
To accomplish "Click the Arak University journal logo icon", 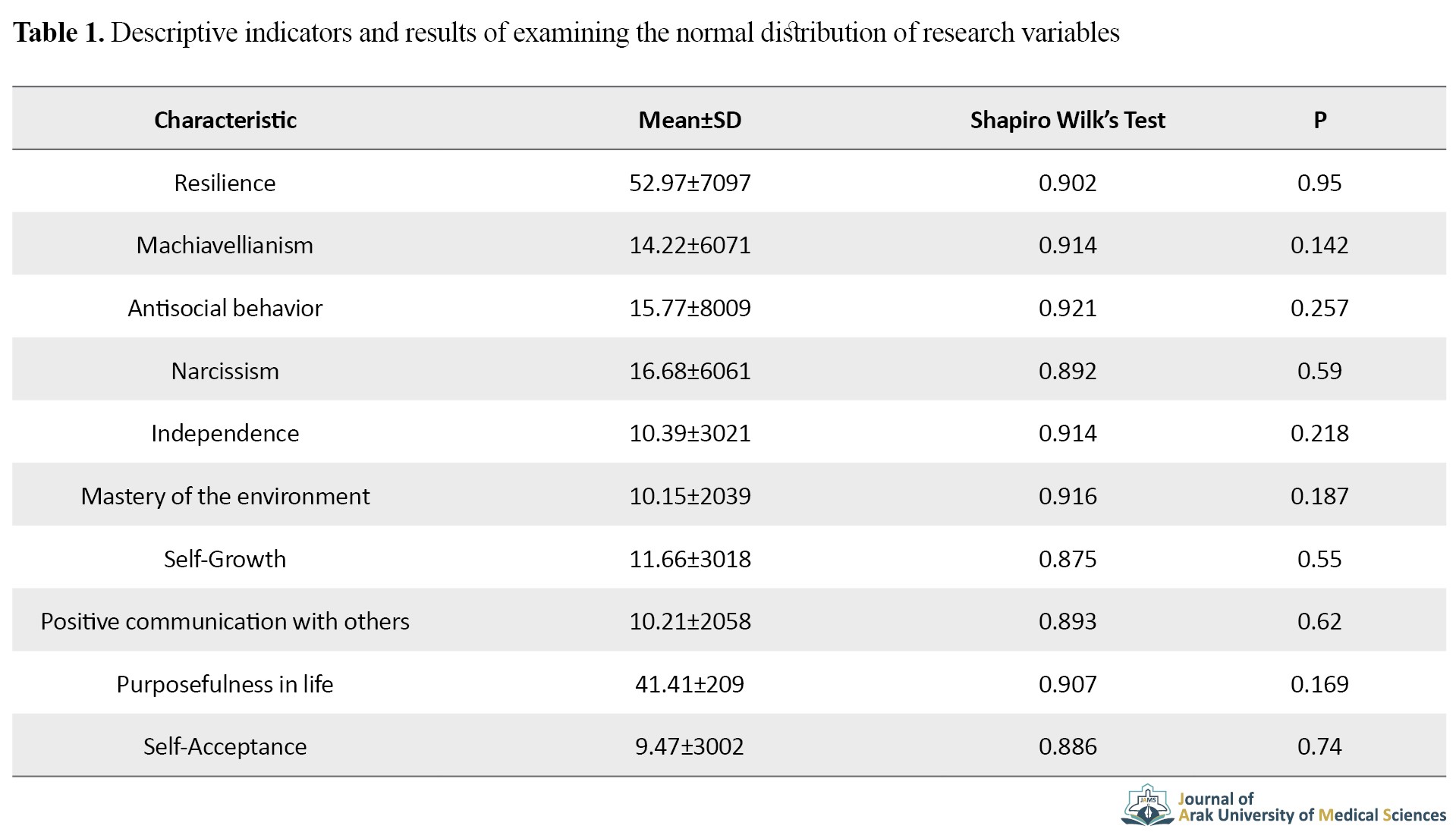I will pyautogui.click(x=1148, y=805).
